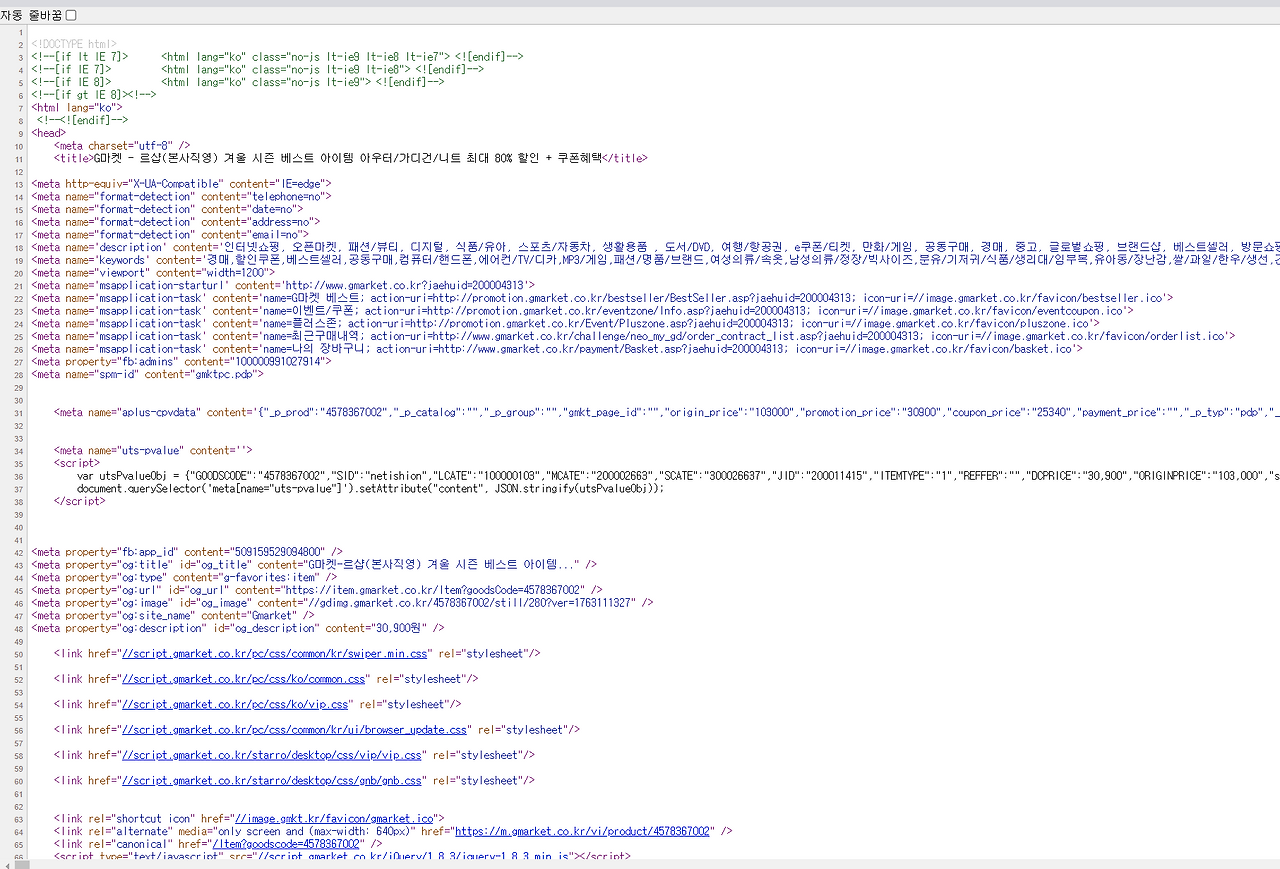Follow the gnb.css stylesheet link

(272, 780)
